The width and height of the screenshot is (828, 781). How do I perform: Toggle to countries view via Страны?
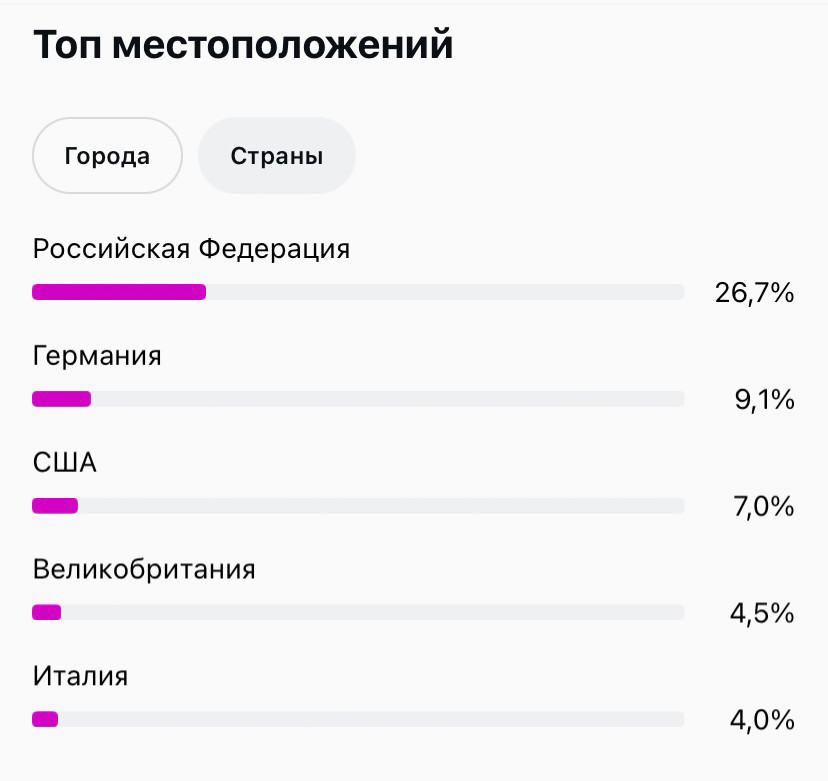point(276,155)
